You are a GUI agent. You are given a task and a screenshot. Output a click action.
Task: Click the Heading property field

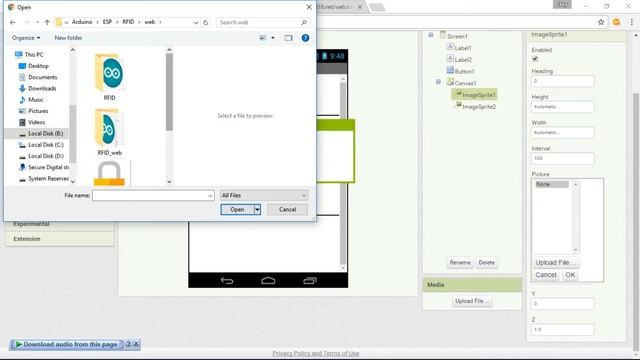tap(563, 81)
